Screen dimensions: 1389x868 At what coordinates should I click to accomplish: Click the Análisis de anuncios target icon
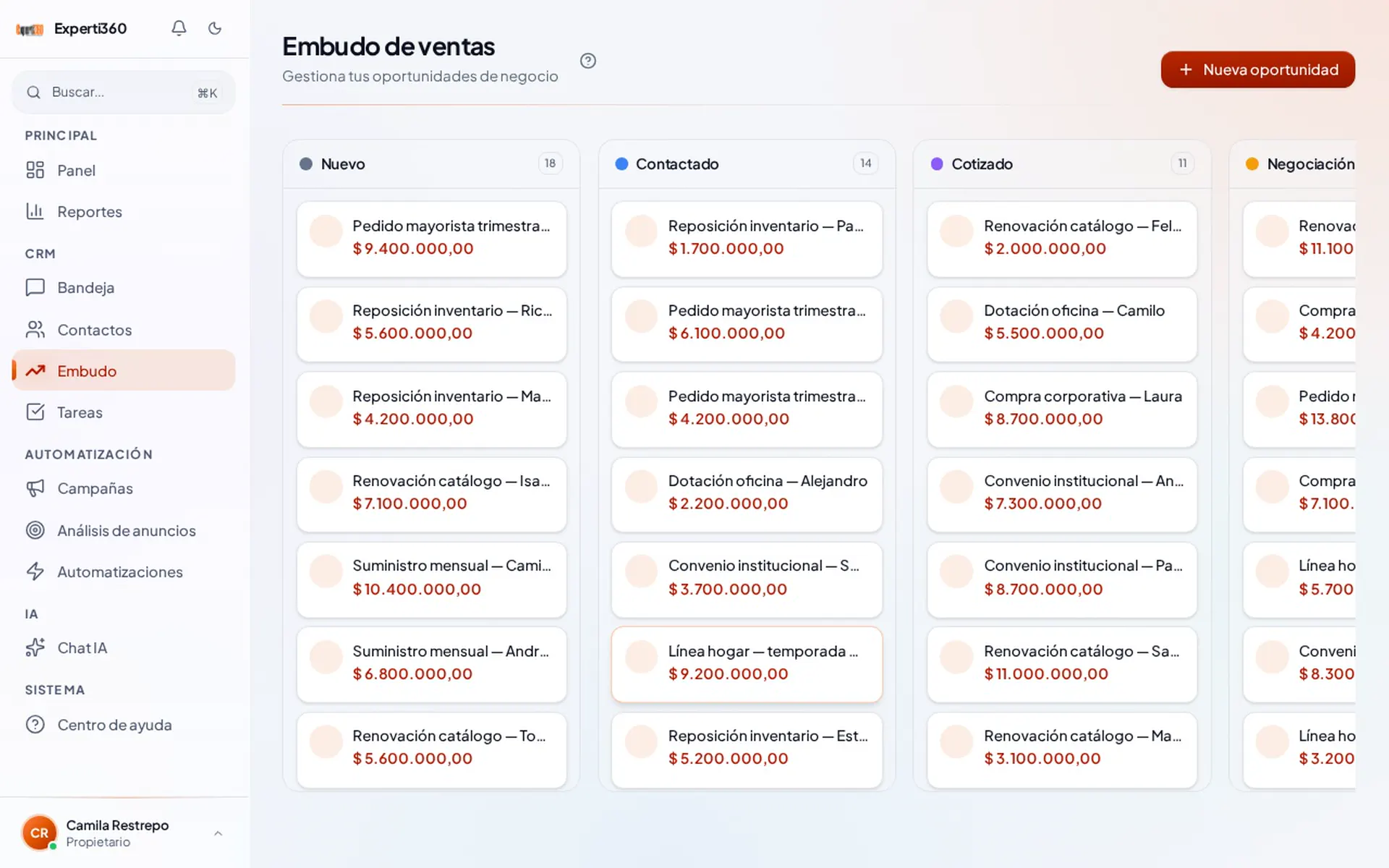(x=35, y=530)
